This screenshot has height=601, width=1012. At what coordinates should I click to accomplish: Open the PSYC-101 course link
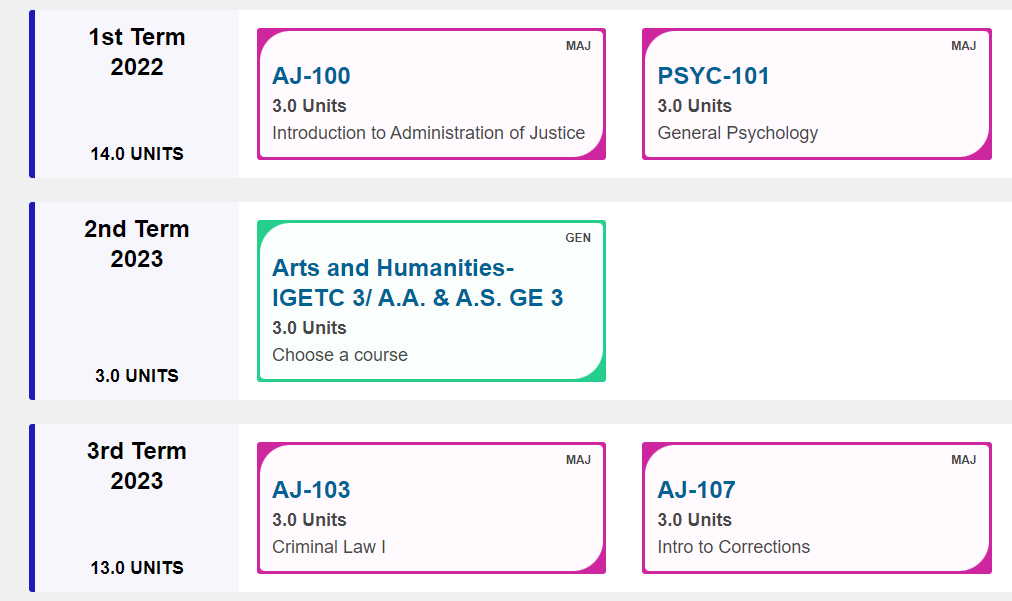click(x=713, y=76)
